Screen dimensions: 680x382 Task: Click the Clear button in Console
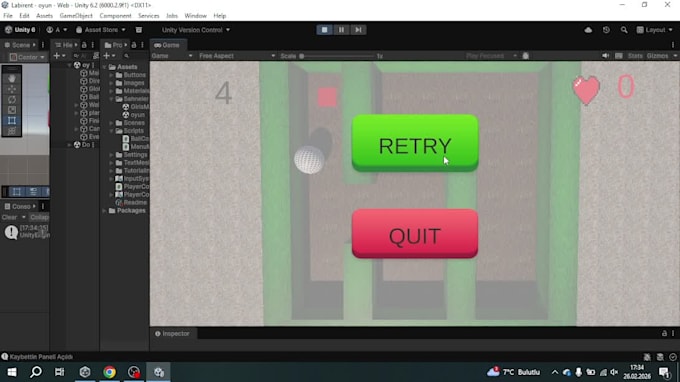pyautogui.click(x=10, y=217)
